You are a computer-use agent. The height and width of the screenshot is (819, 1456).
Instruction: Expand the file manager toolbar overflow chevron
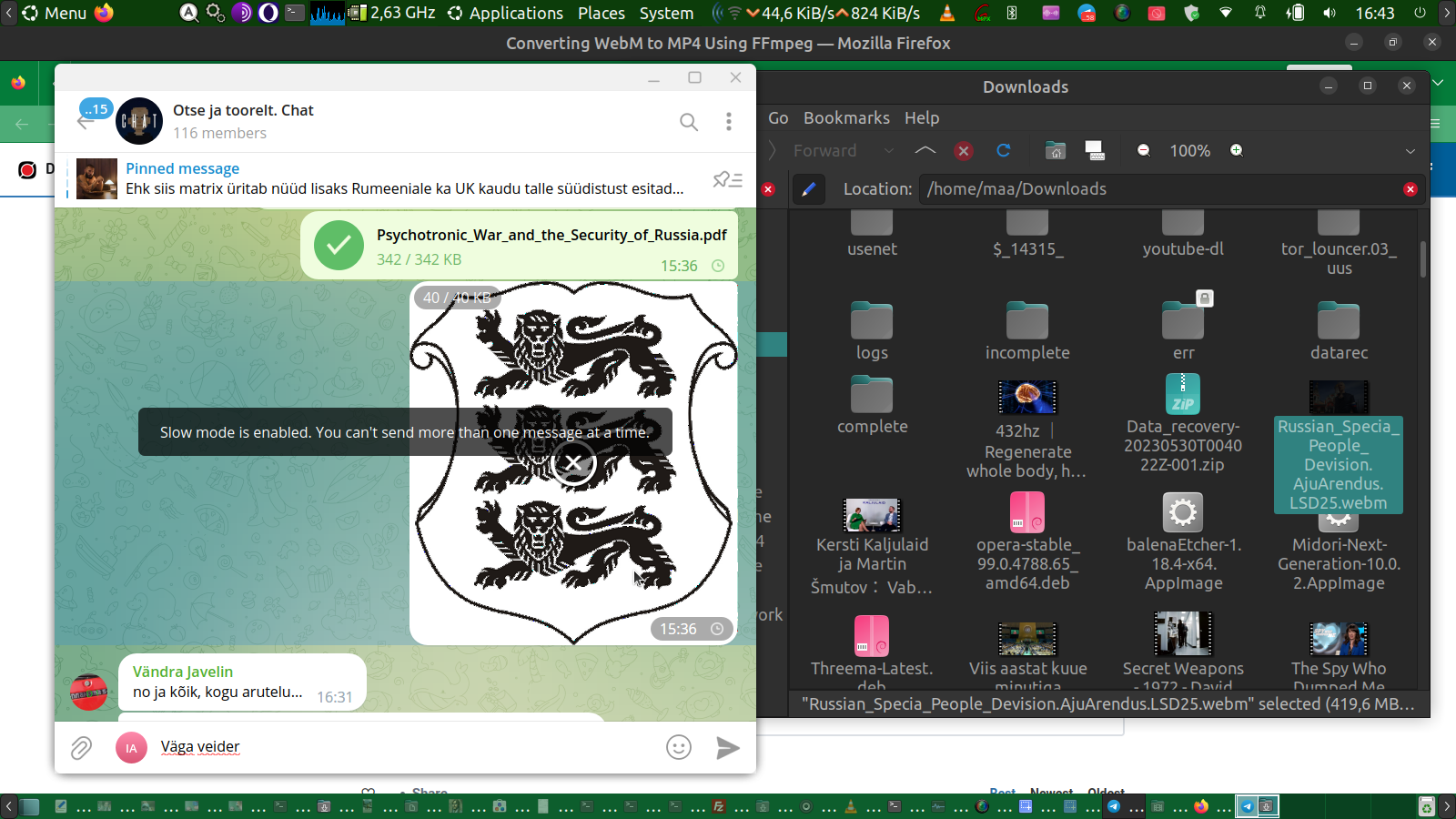pyautogui.click(x=1410, y=151)
